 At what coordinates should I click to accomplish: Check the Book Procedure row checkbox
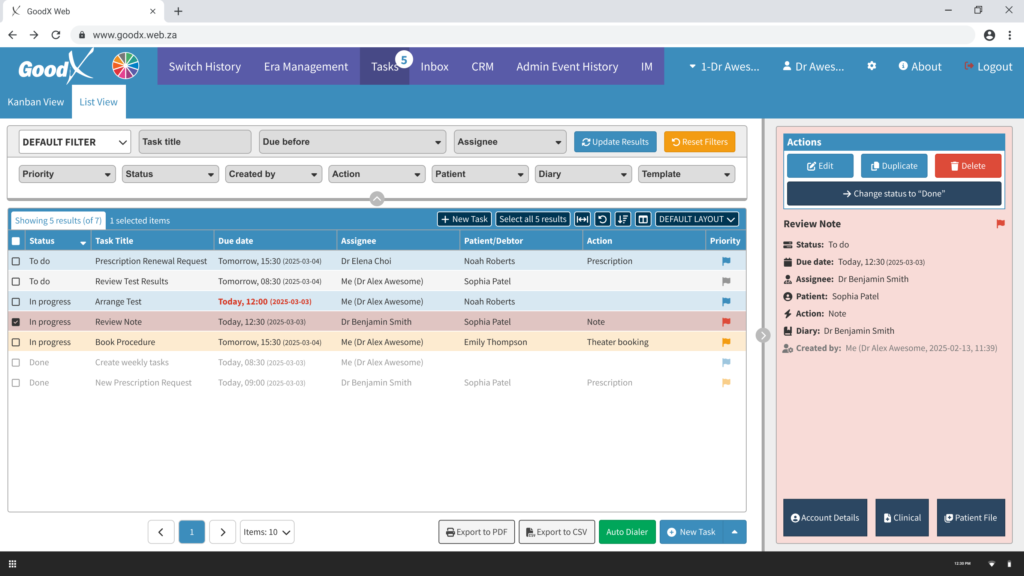click(16, 342)
